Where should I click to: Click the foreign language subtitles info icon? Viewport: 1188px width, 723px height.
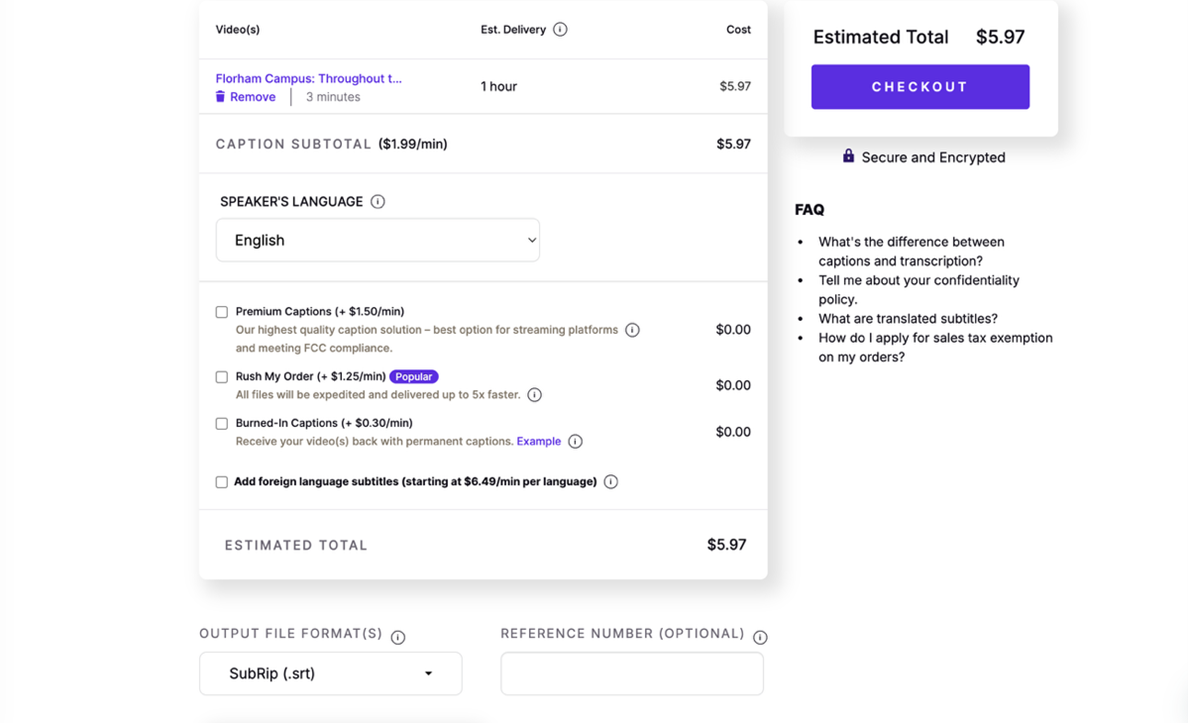coord(610,481)
